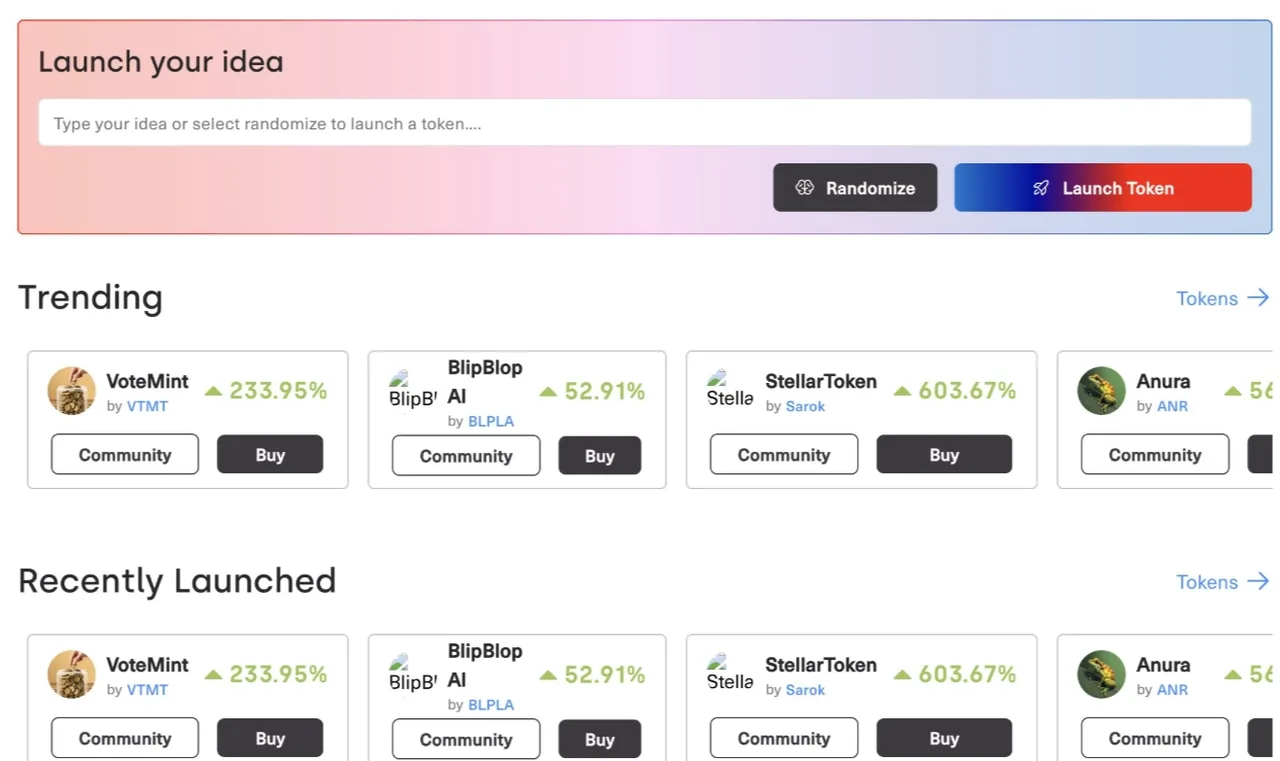Click the VoteMint coin jar icon in Trending
The image size is (1280, 761).
point(71,391)
